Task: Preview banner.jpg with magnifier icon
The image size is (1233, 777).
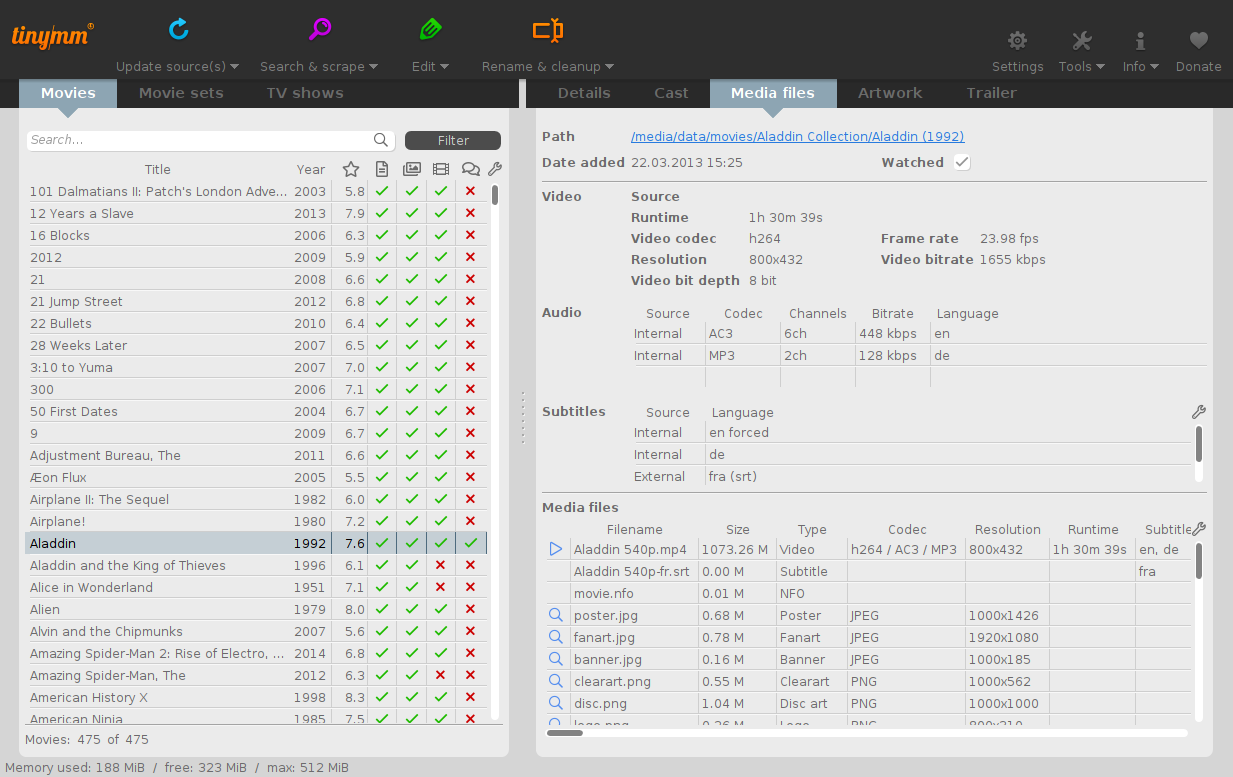Action: 556,659
